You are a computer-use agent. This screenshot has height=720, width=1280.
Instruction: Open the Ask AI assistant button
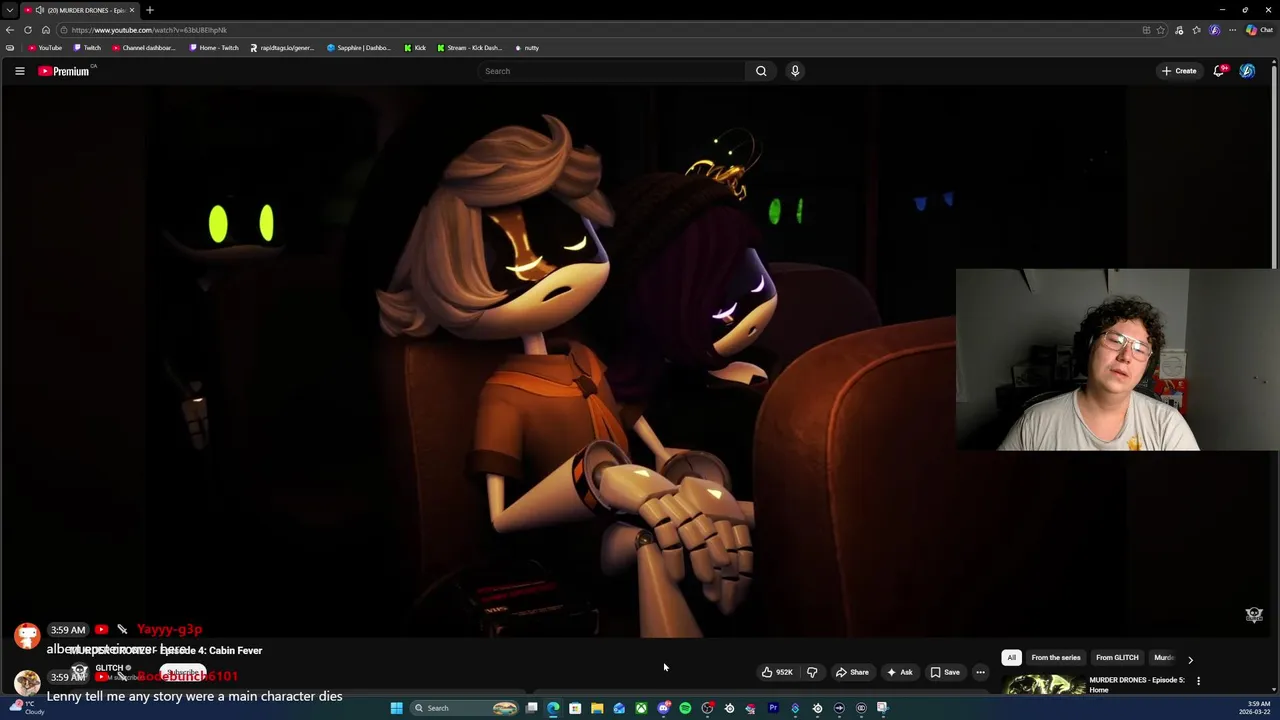(899, 672)
